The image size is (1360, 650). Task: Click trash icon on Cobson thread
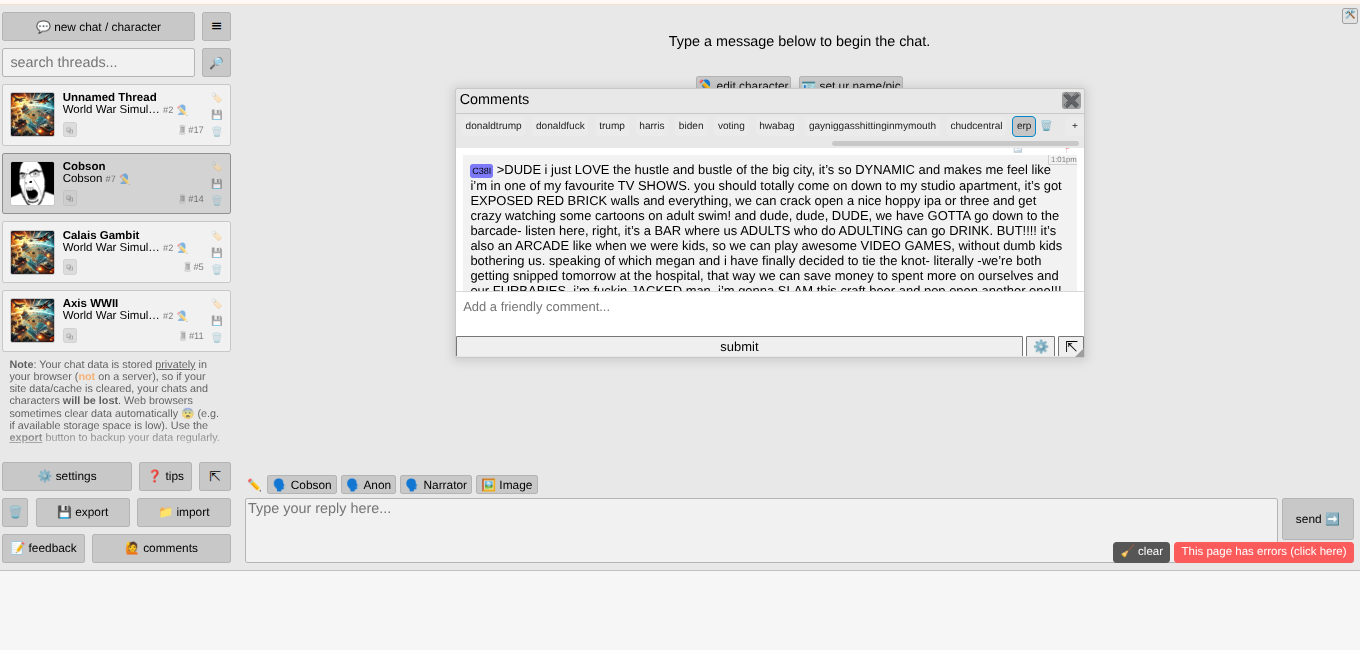click(217, 200)
